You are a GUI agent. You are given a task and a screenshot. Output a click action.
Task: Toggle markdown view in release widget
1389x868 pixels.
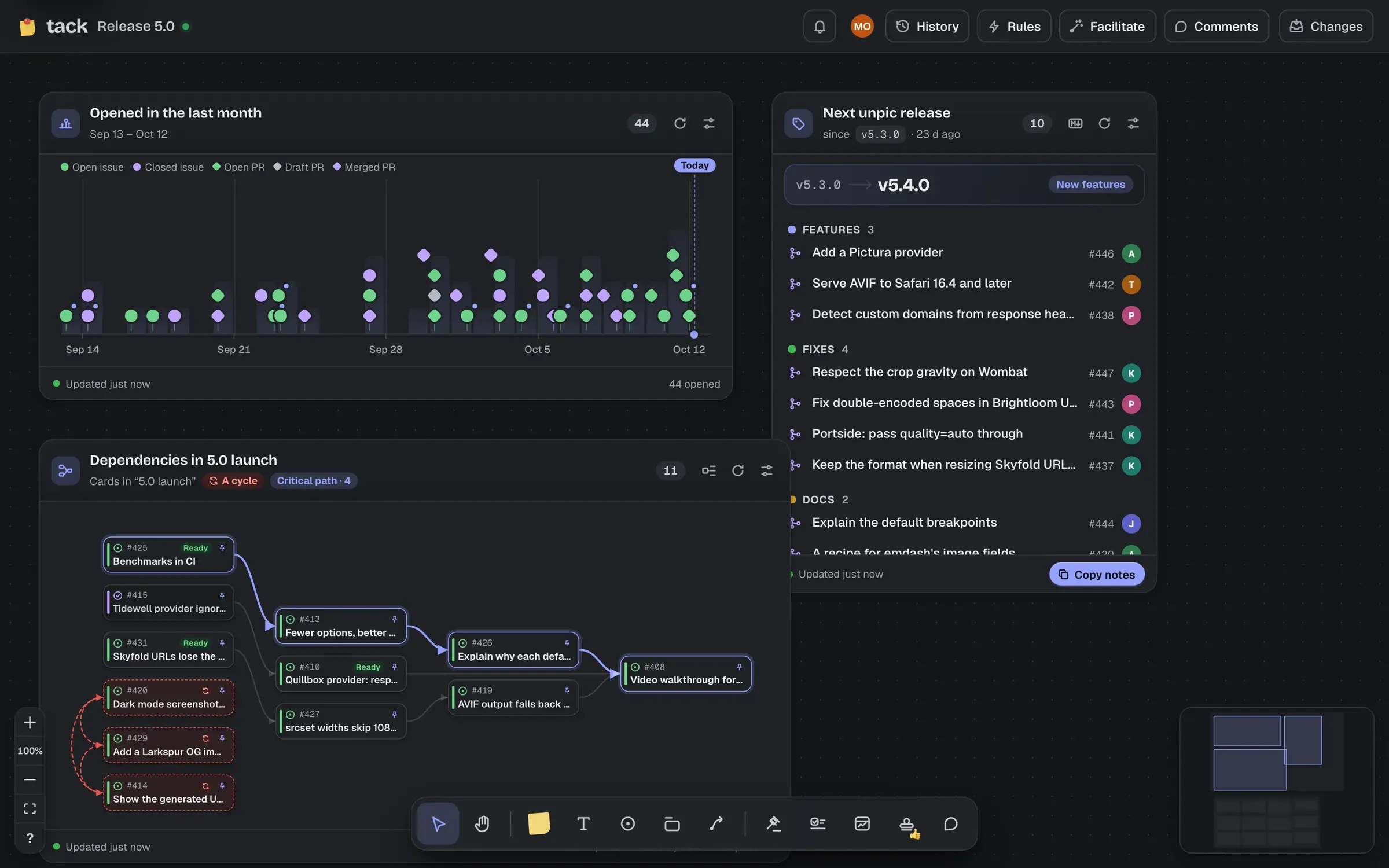[x=1075, y=123]
